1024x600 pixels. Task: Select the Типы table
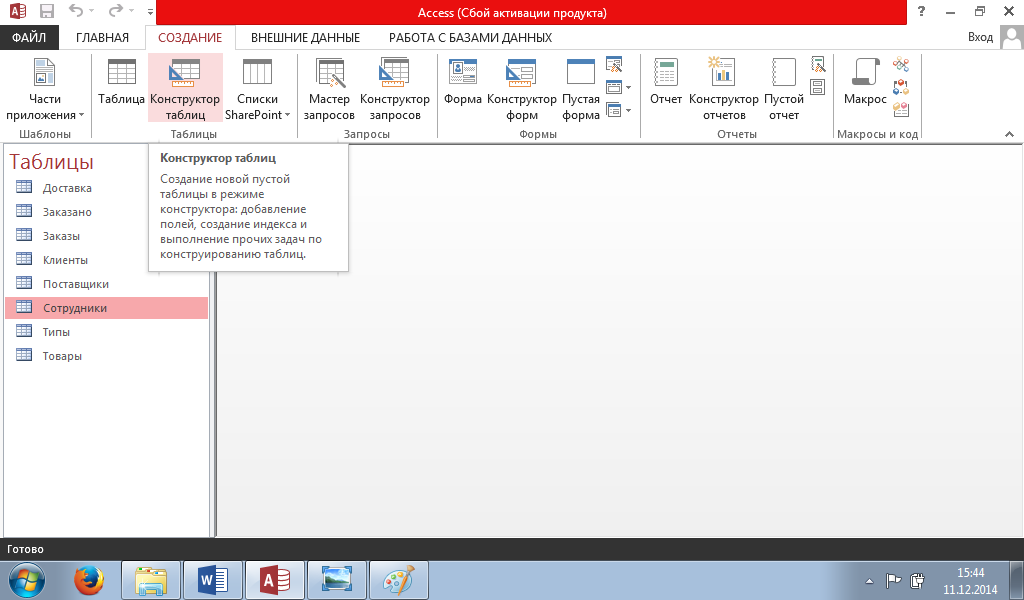(x=106, y=332)
